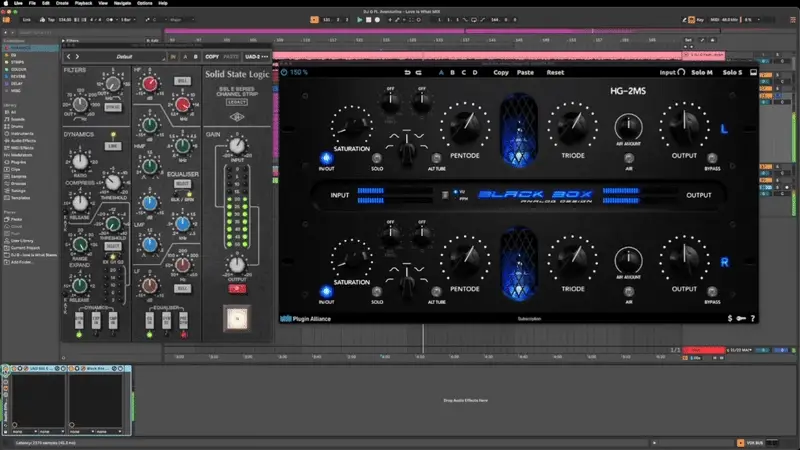800x450 pixels.
Task: Click Black Box UI scale 150% icon
Action: pyautogui.click(x=285, y=72)
